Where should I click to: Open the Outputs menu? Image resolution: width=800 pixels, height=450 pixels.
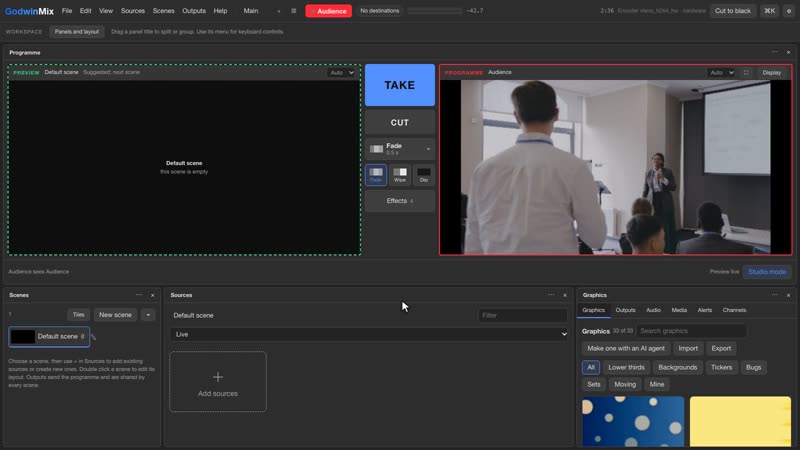click(x=194, y=11)
